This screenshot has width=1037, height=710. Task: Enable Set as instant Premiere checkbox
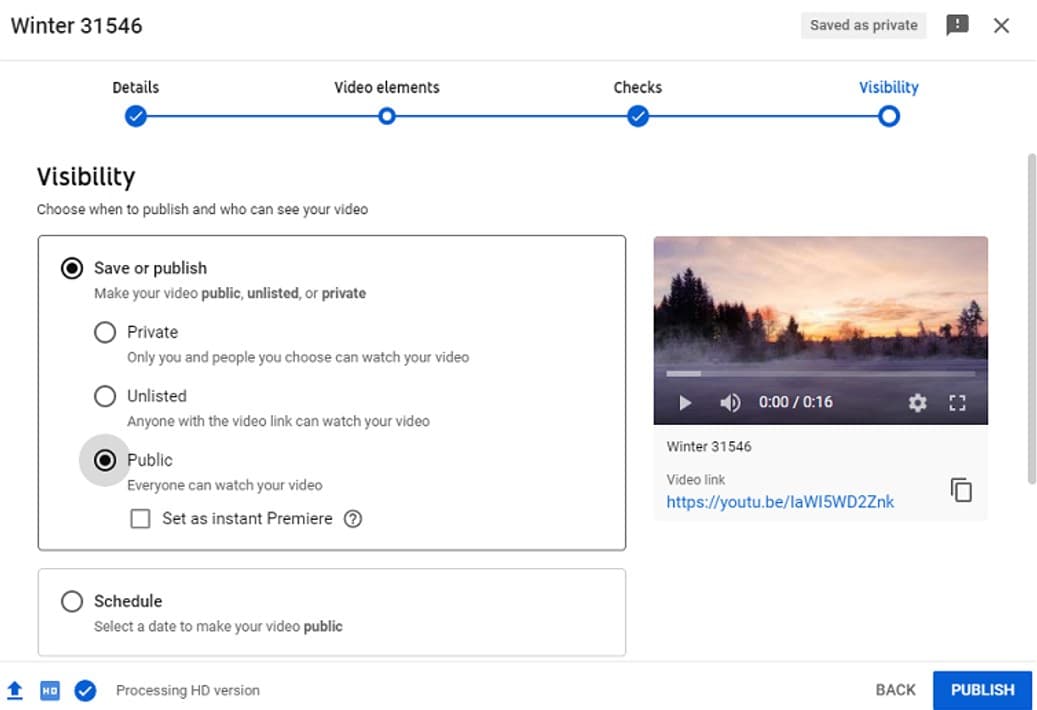pos(141,519)
